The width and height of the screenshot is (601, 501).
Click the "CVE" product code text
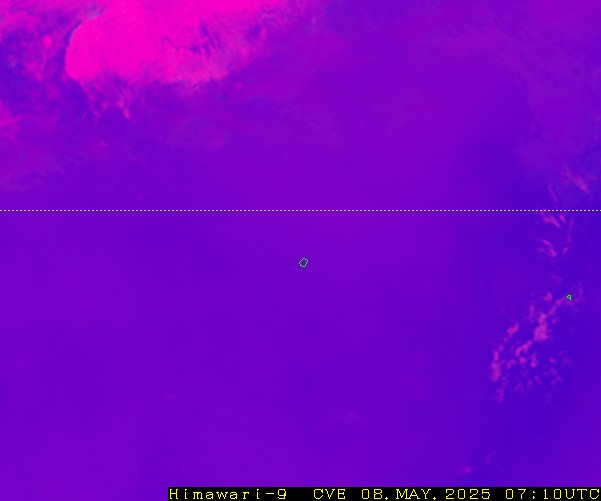[x=330, y=494]
